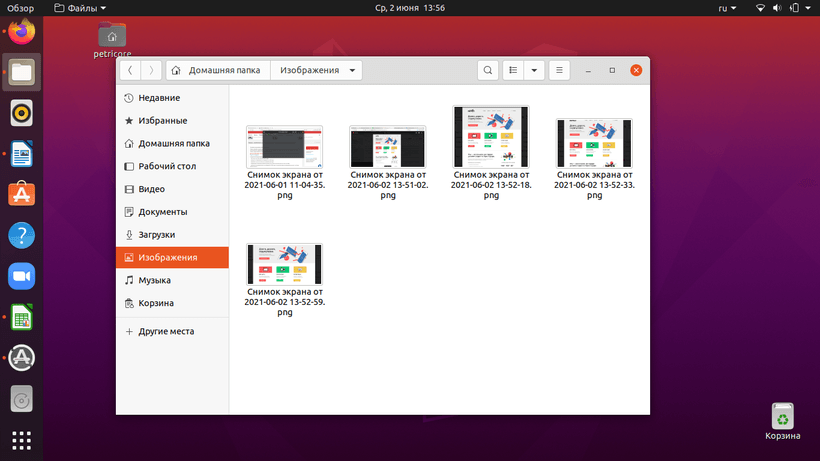Select screenshot thumbnail 2021-06-01 11-04-35.png
Screen dimensions: 820x461
(284, 147)
